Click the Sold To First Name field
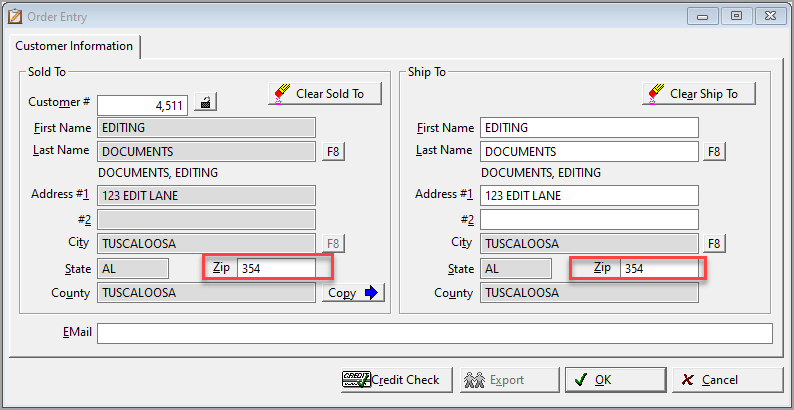The width and height of the screenshot is (794, 410). coord(206,128)
